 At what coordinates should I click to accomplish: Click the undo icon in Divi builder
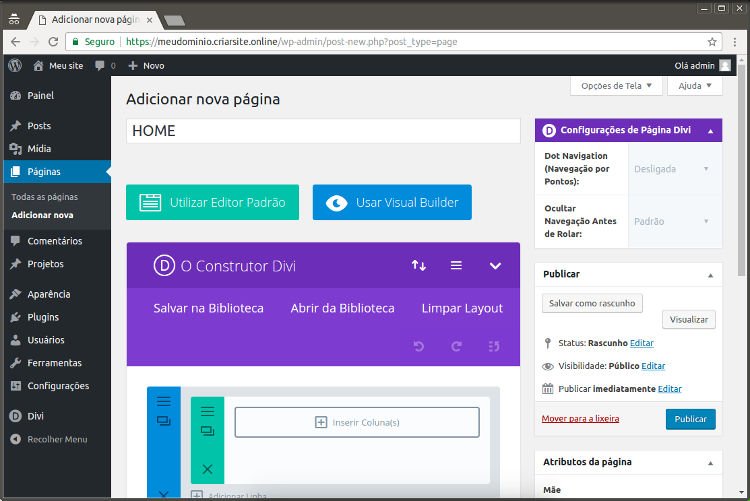pos(419,346)
